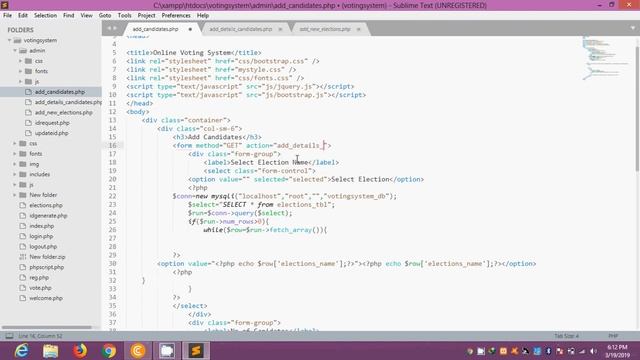This screenshot has width=640, height=360.
Task: Open the Tools menu
Action: (x=124, y=16)
